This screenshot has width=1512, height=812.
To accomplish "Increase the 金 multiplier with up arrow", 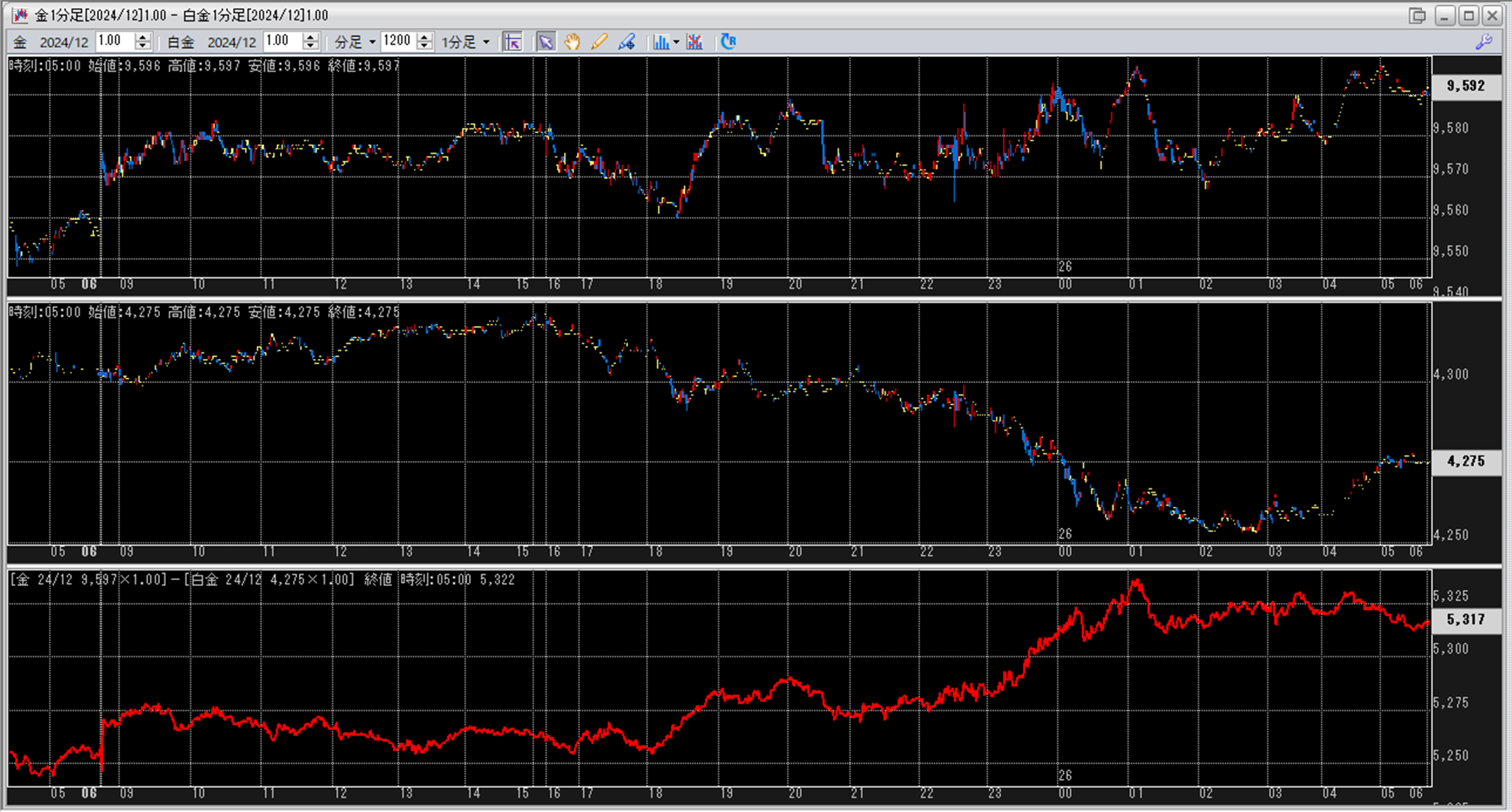I will point(143,37).
